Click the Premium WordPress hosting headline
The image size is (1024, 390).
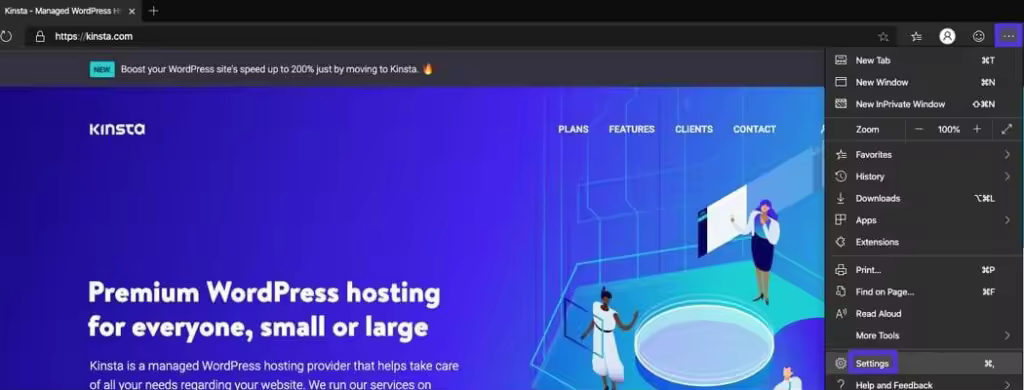click(264, 310)
